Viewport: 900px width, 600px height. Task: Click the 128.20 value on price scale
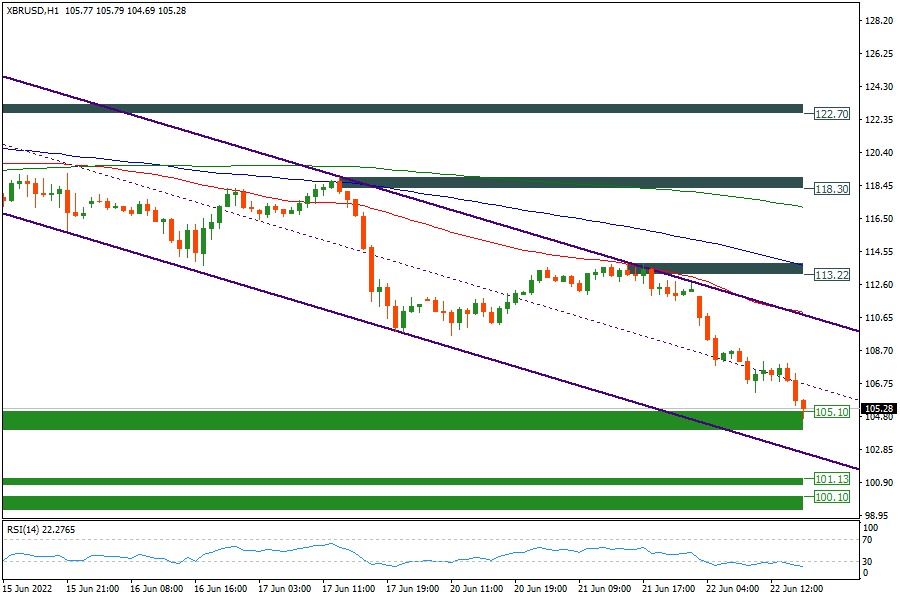pos(878,20)
